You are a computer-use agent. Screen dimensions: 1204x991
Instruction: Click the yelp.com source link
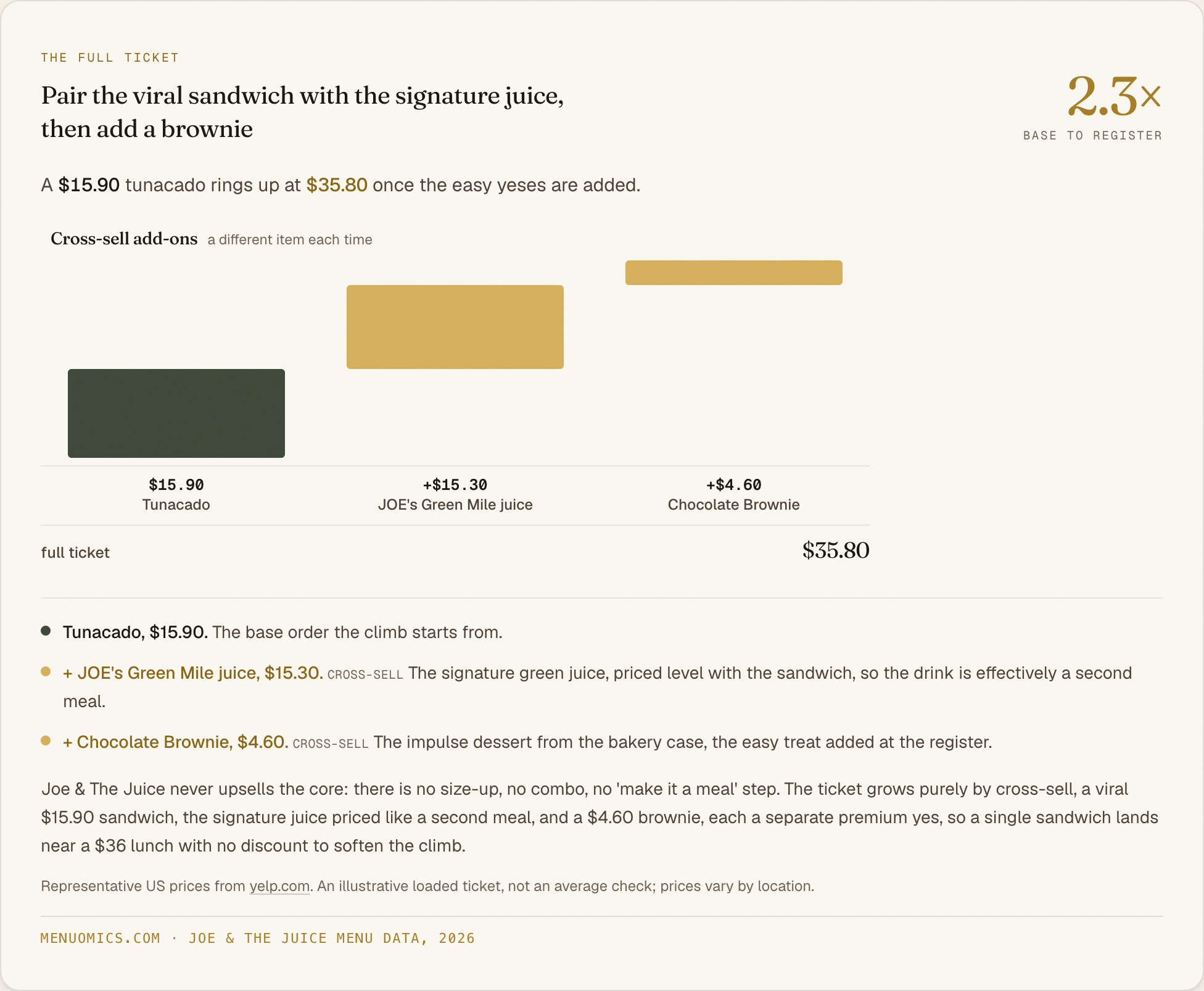279,886
